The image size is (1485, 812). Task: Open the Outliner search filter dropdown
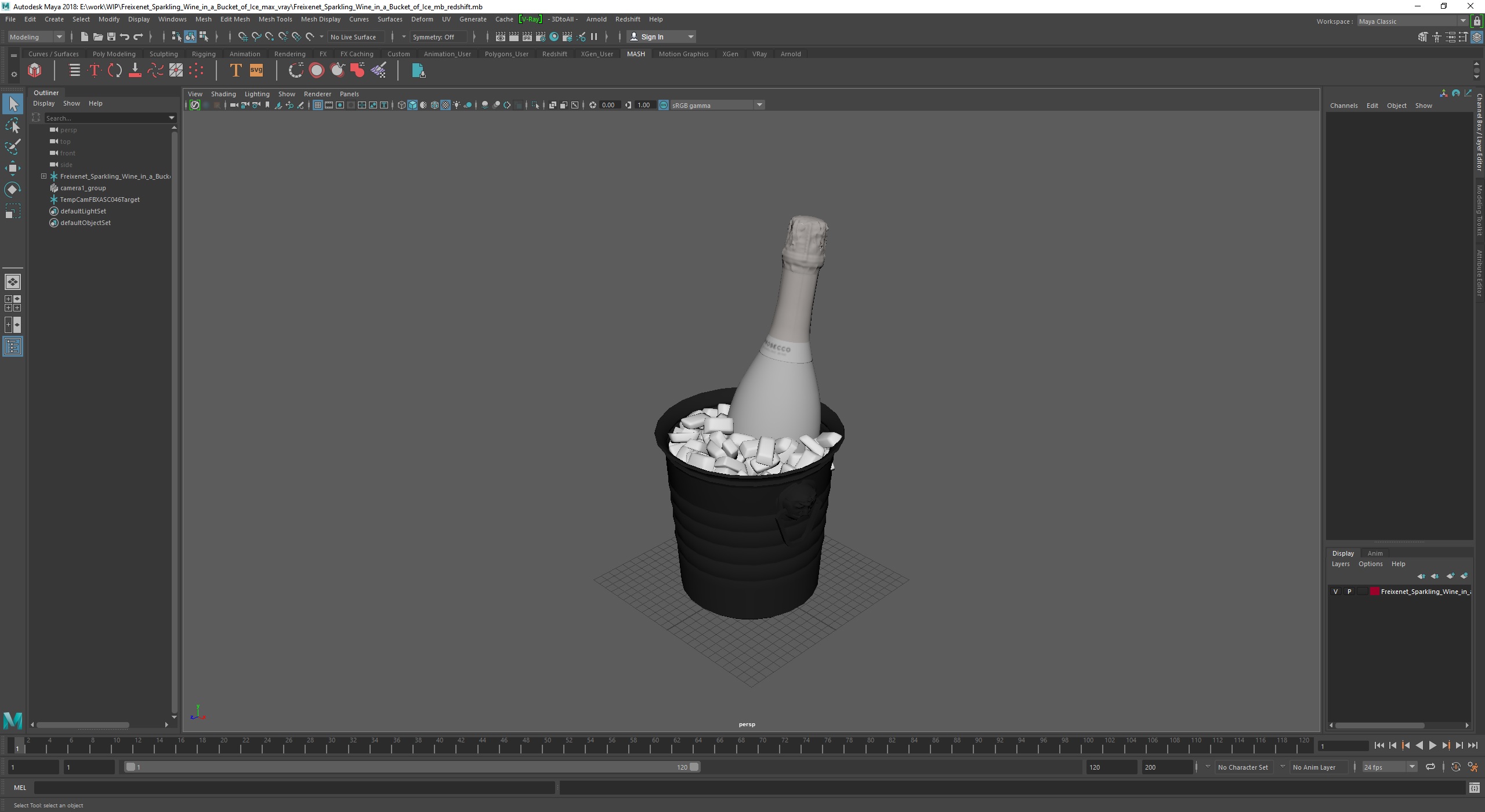172,118
